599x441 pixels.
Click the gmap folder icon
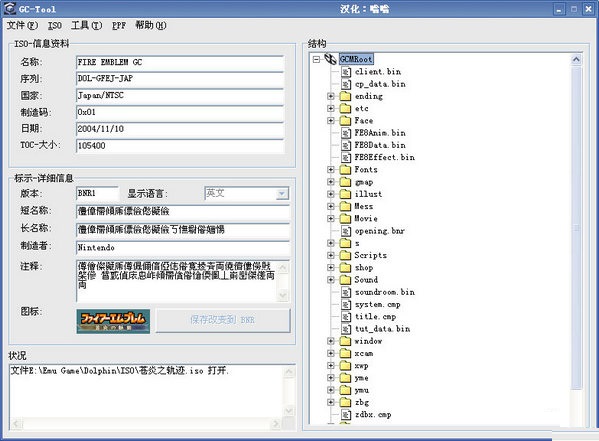tap(345, 182)
